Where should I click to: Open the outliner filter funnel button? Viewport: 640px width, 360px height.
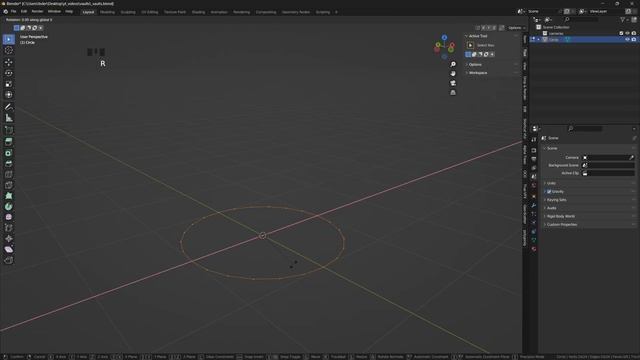(623, 20)
